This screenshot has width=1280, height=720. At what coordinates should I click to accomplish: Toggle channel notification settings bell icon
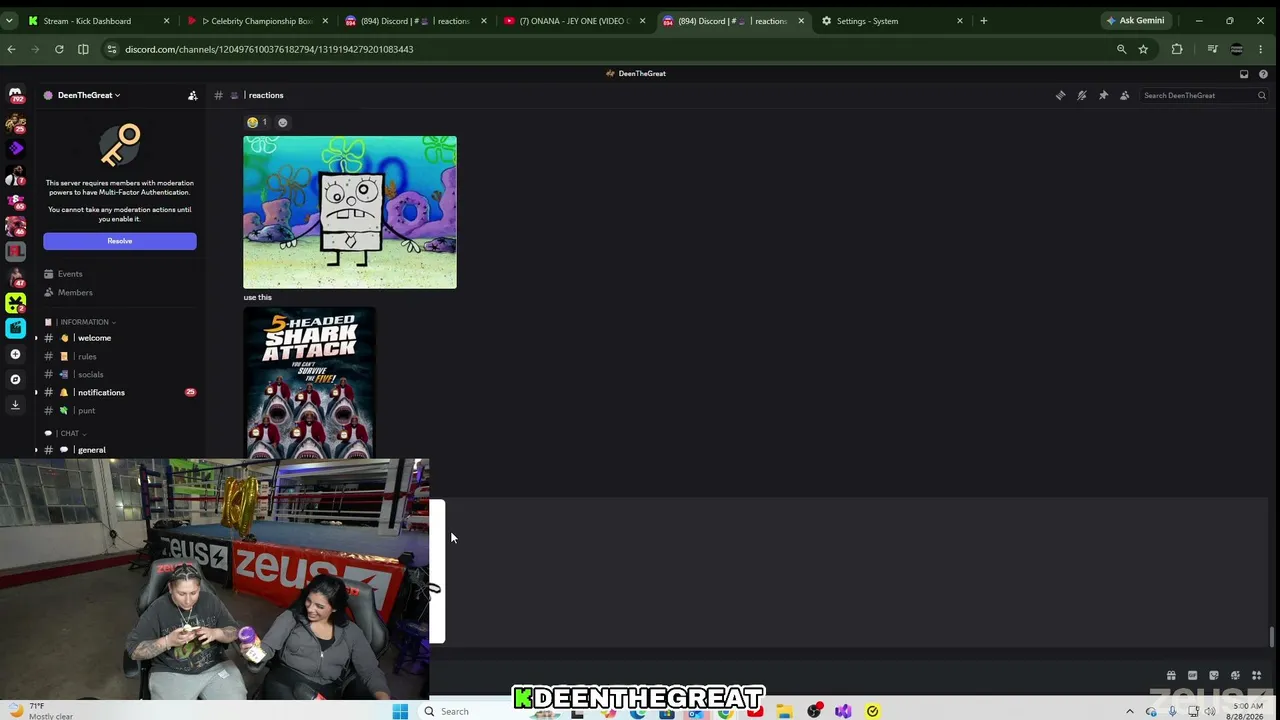[1082, 95]
